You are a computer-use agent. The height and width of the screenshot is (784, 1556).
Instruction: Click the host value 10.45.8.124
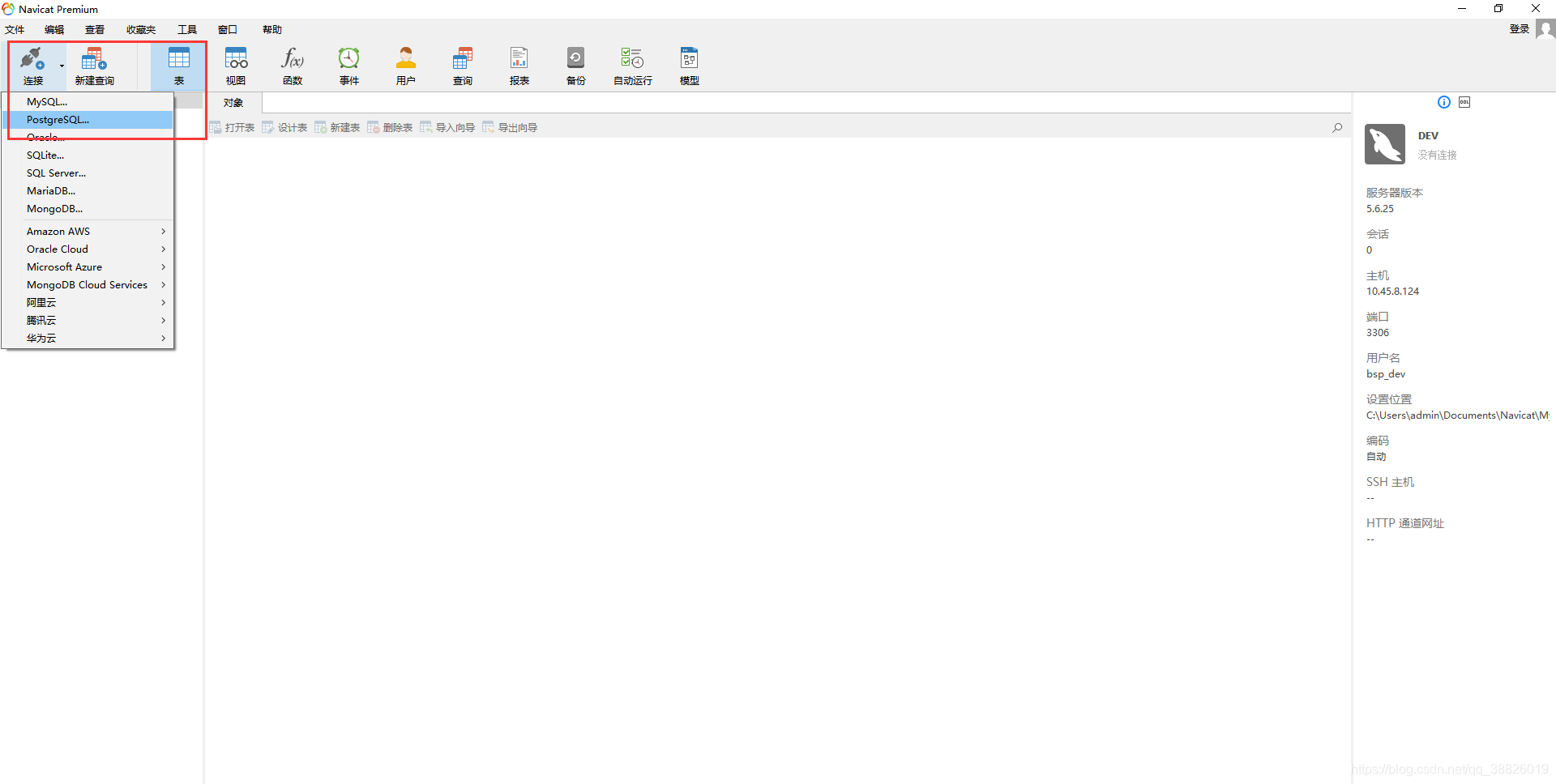1392,292
